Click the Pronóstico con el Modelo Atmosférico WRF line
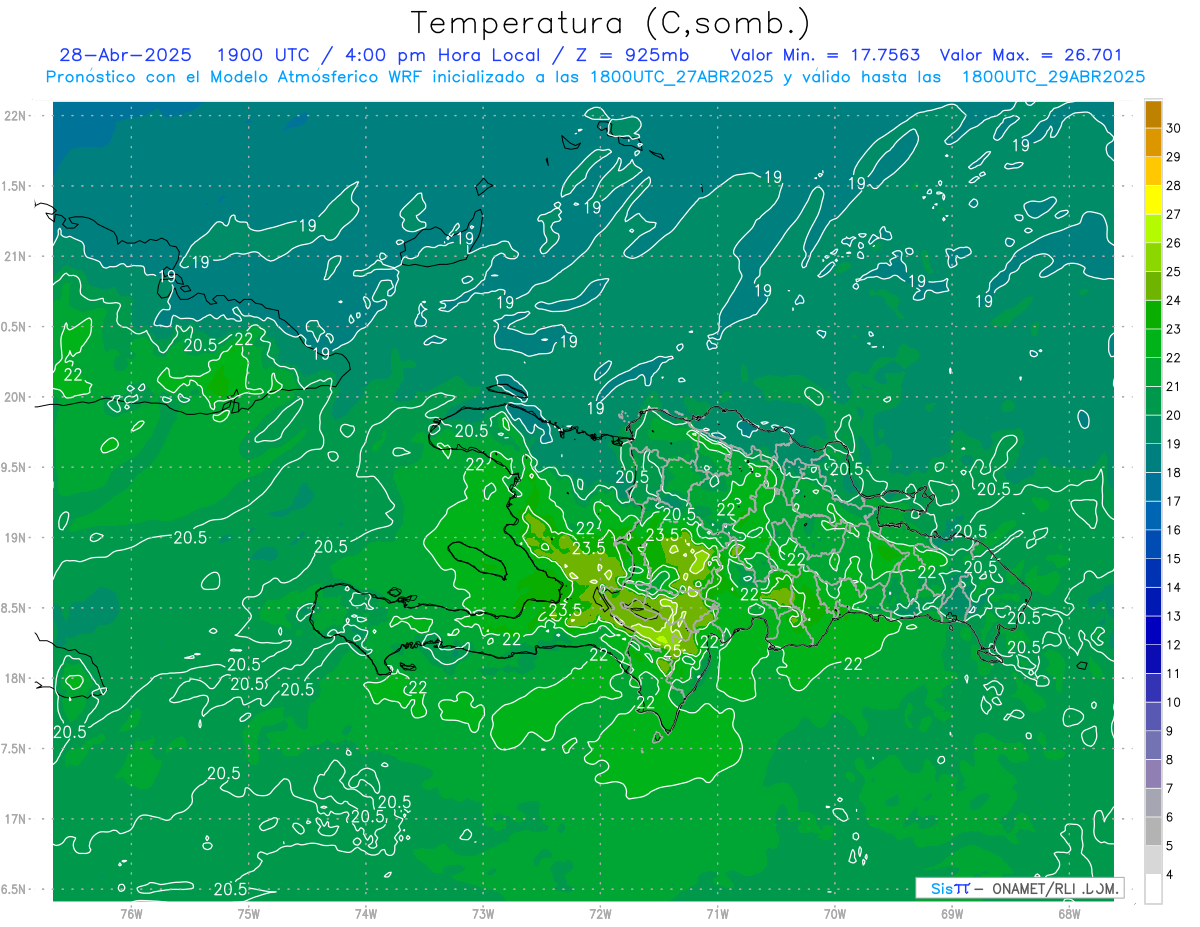This screenshot has width=1200, height=927. (595, 77)
